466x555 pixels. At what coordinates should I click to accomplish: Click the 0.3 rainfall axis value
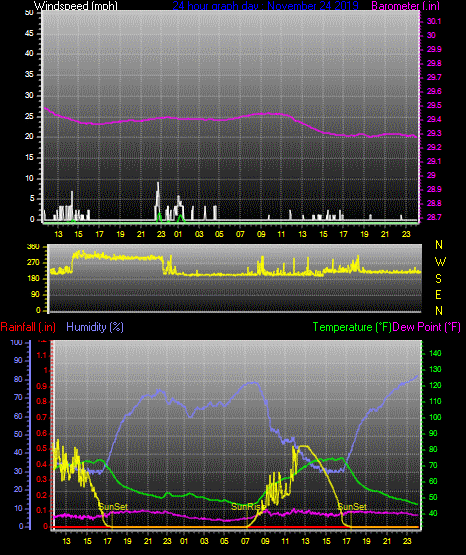click(x=42, y=479)
